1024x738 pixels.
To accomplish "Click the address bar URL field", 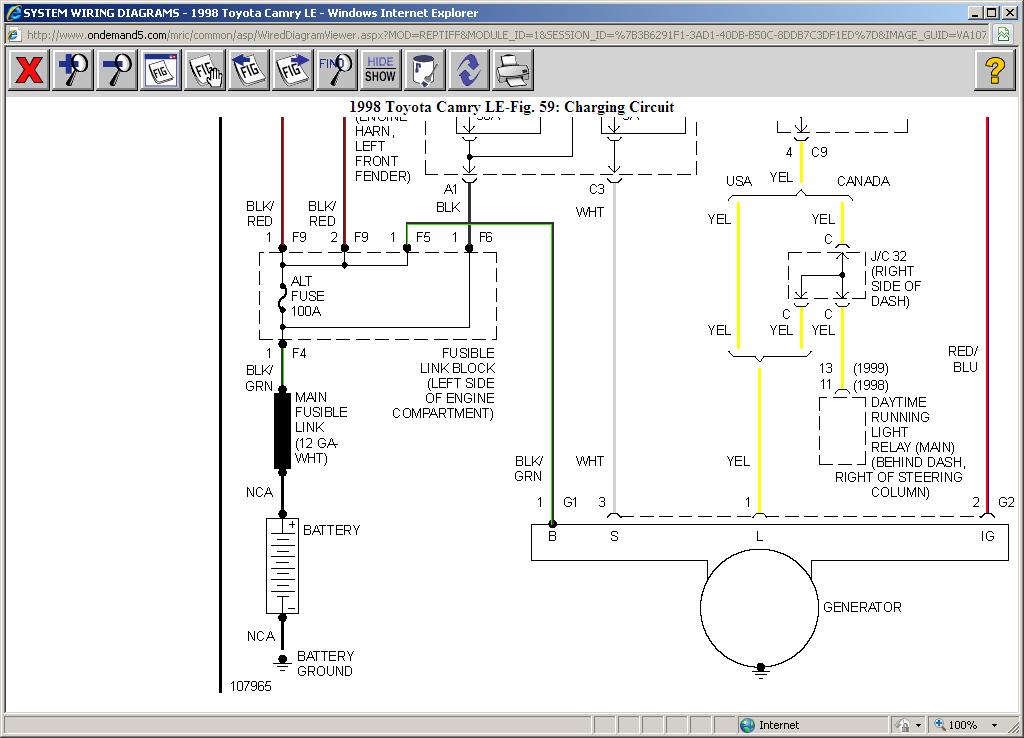I will tap(500, 35).
